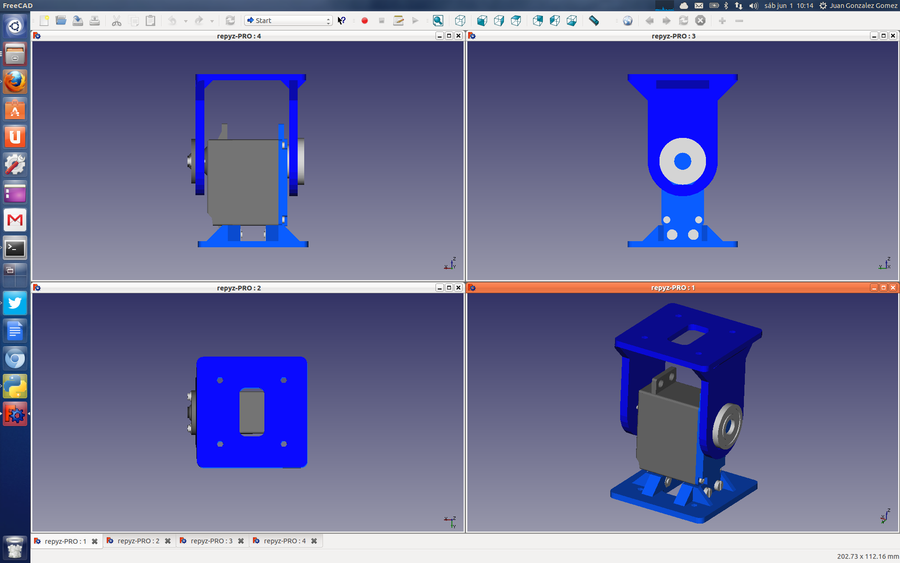This screenshot has height=563, width=900.
Task: Select the measure distance ruler tool
Action: pyautogui.click(x=594, y=20)
